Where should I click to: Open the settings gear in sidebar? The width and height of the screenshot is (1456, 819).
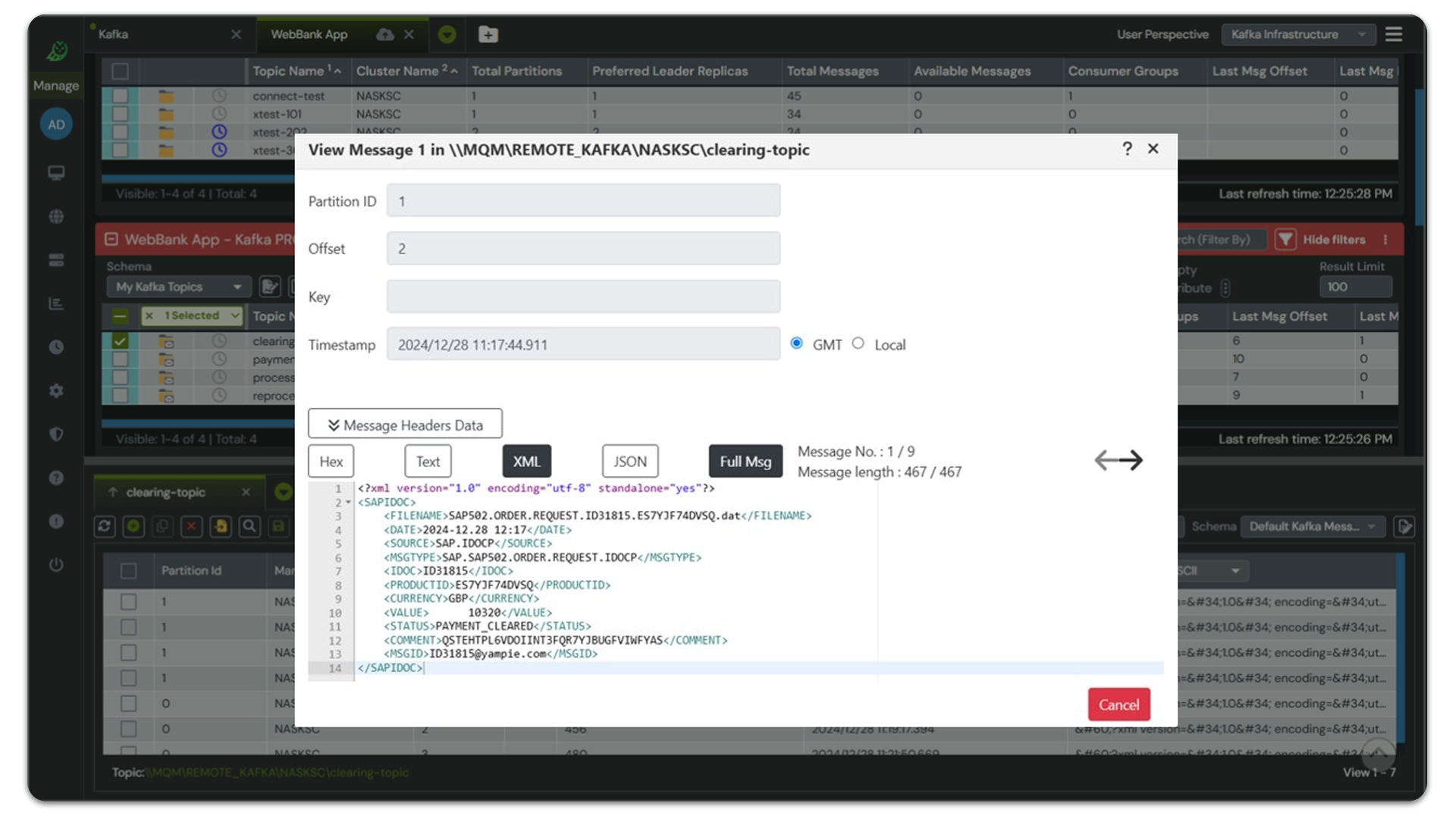click(x=56, y=391)
